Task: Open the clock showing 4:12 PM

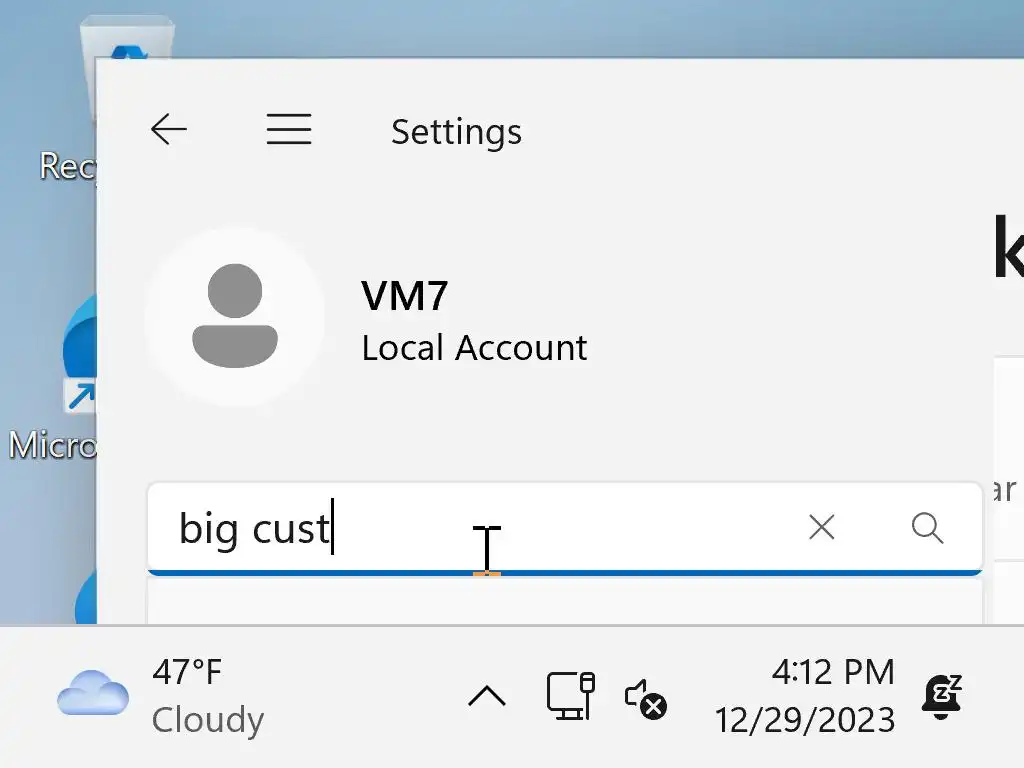Action: point(832,672)
